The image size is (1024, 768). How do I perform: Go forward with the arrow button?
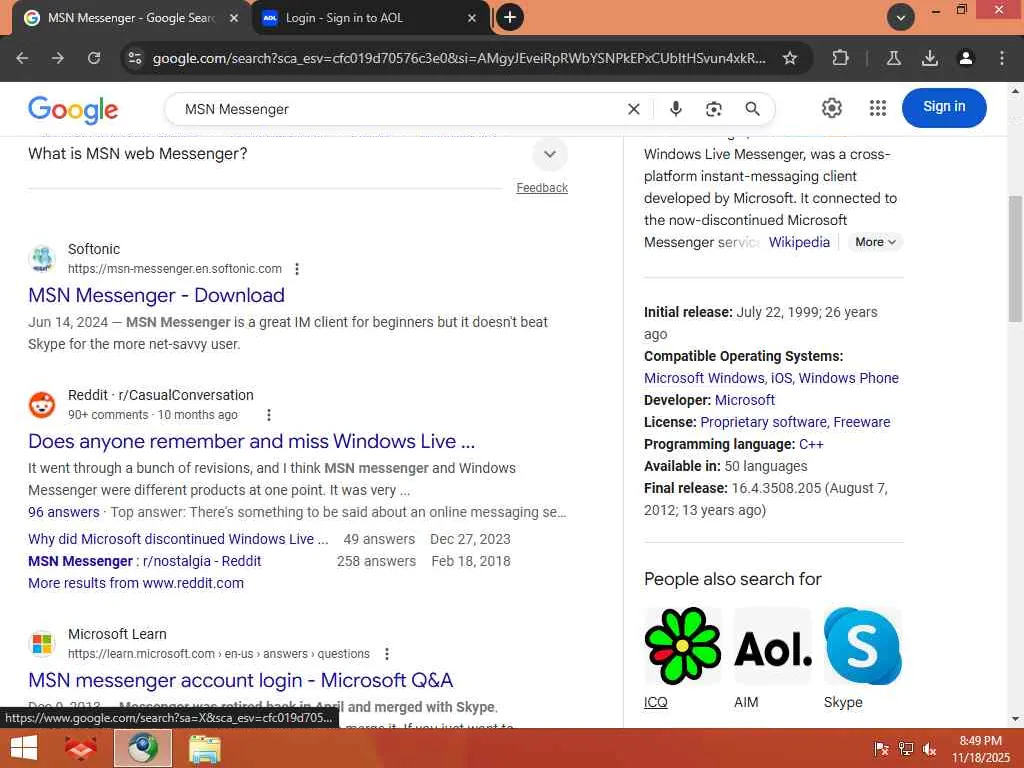pyautogui.click(x=58, y=58)
